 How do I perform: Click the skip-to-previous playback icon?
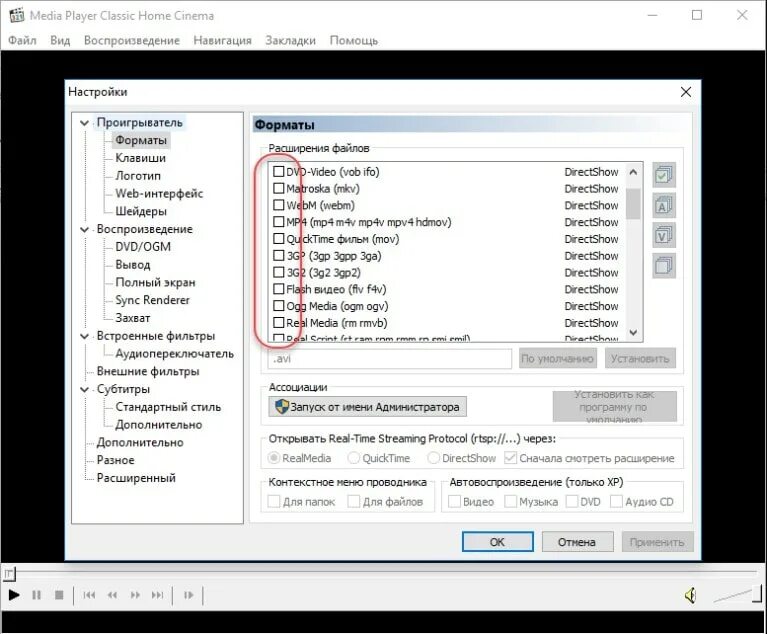pyautogui.click(x=89, y=595)
